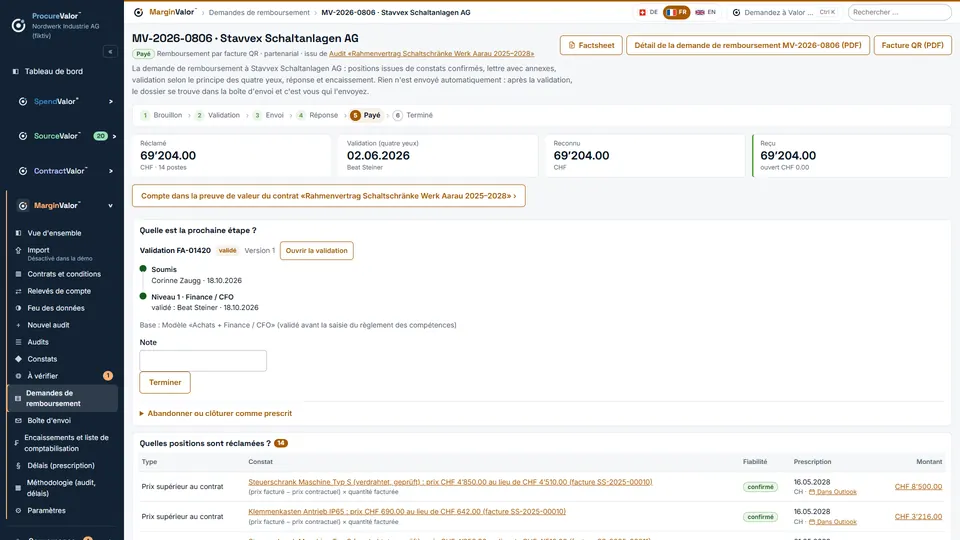The width and height of the screenshot is (960, 540).
Task: Click Dans Outlook in Klemmenkasten row
Action: [833, 522]
